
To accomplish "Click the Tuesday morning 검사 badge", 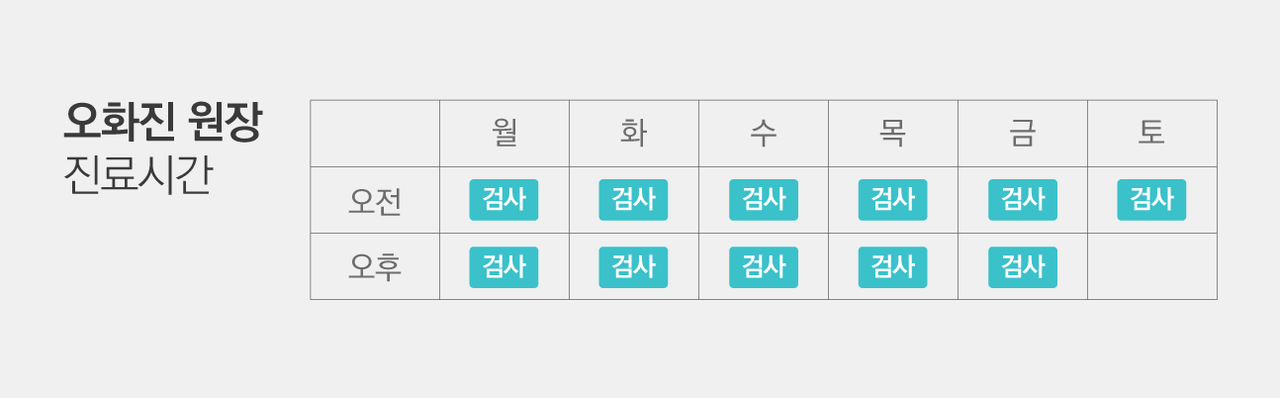I will click(x=633, y=200).
